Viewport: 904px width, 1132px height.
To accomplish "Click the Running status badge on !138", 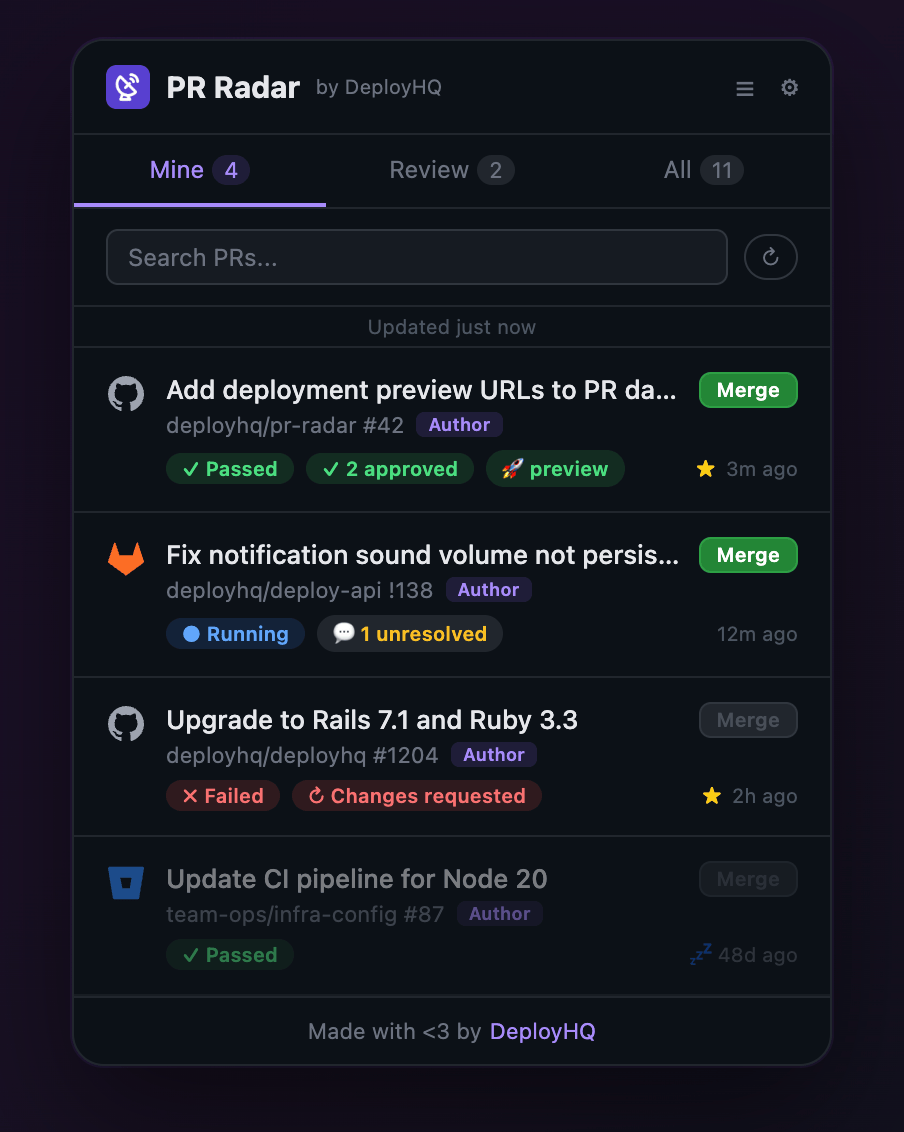I will click(x=235, y=634).
